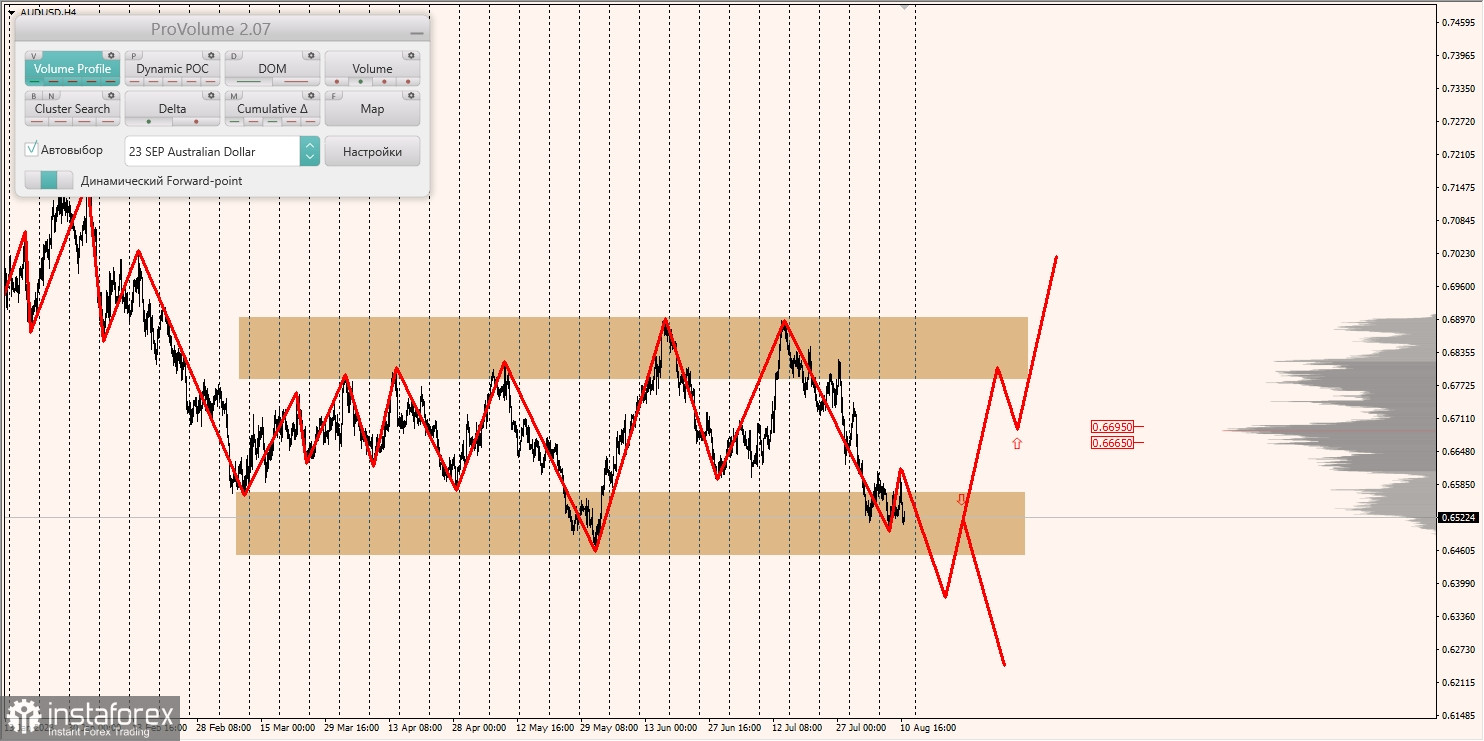
Task: Click the B hotkey tab on Cluster Search
Action: pos(35,96)
